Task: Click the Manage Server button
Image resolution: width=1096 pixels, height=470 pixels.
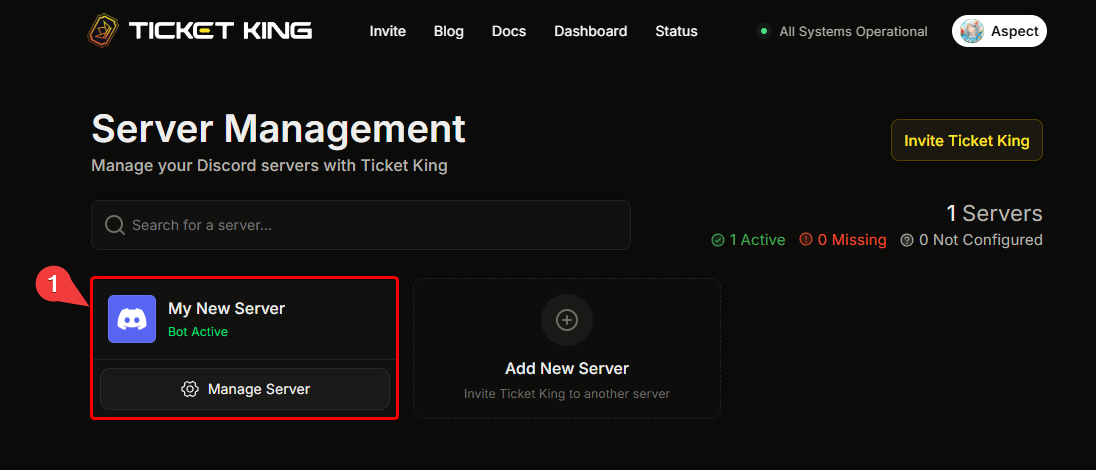Action: (245, 389)
